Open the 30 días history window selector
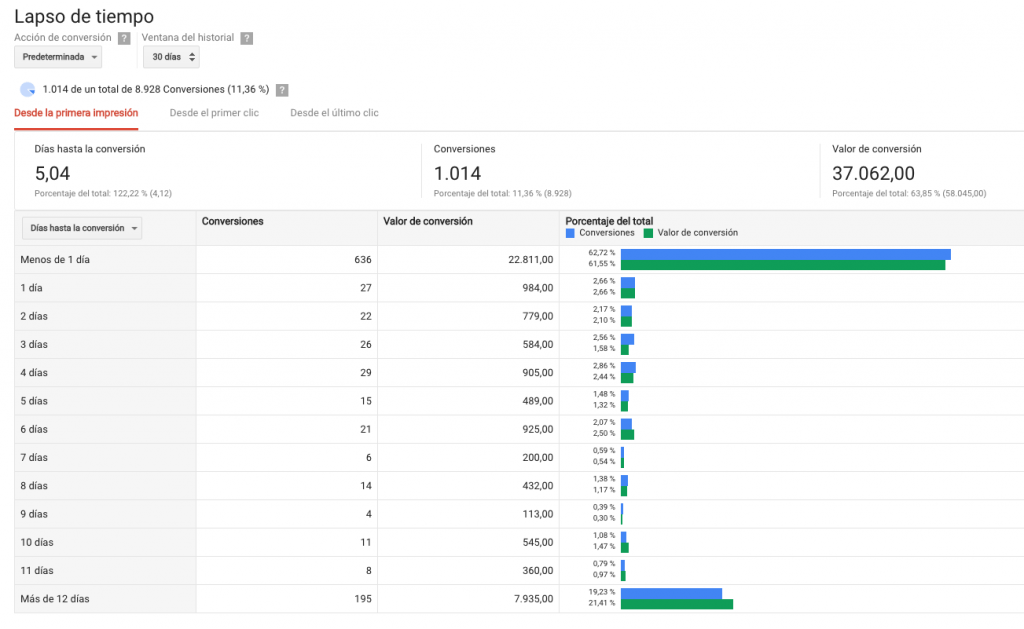Viewport: 1024px width, 629px height. point(171,57)
